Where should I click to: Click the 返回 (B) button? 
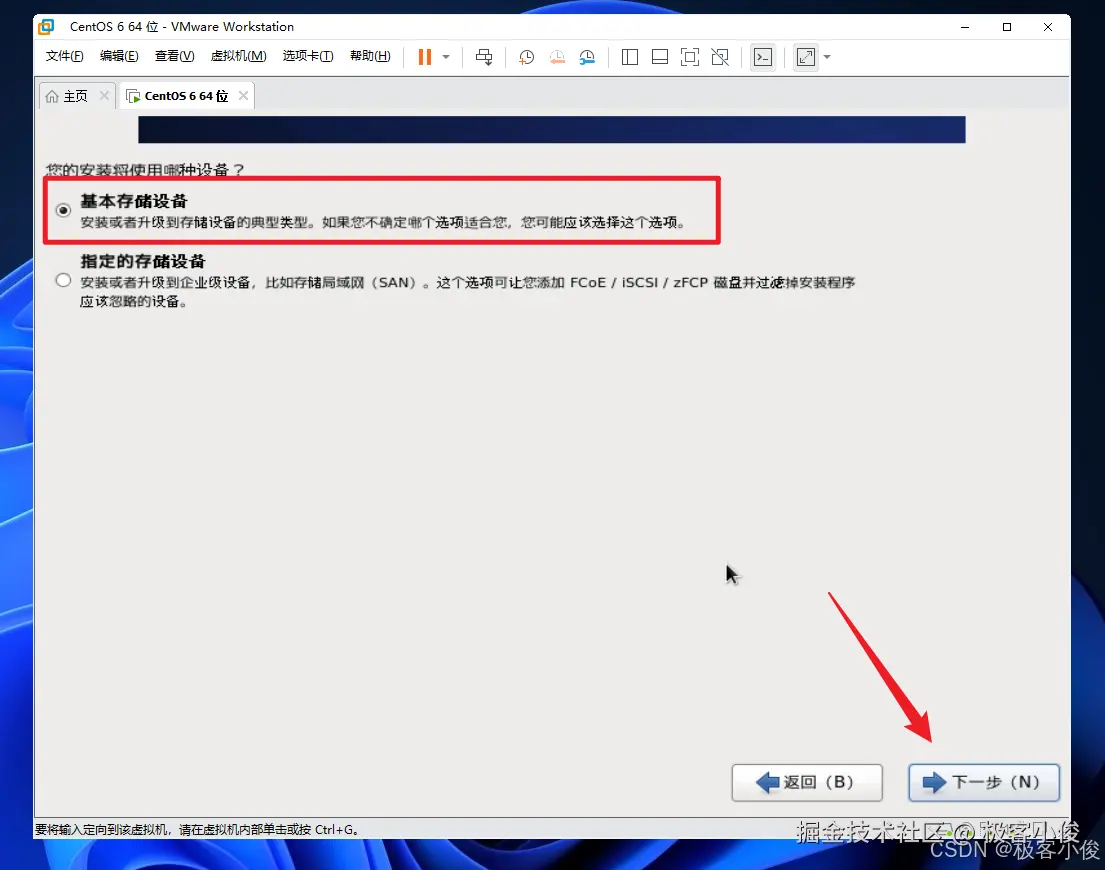point(807,783)
